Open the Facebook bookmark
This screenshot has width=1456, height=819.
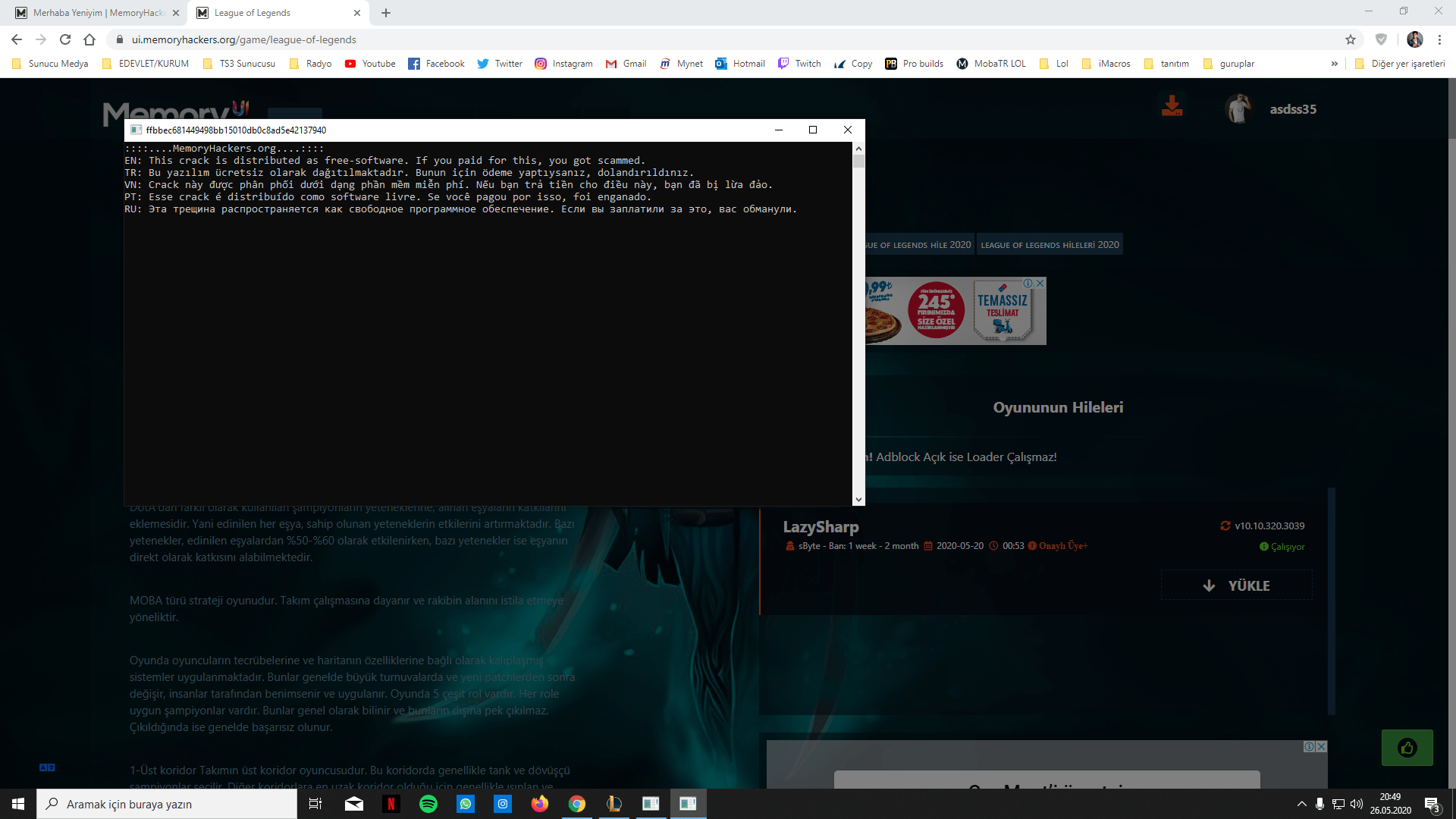[x=436, y=64]
